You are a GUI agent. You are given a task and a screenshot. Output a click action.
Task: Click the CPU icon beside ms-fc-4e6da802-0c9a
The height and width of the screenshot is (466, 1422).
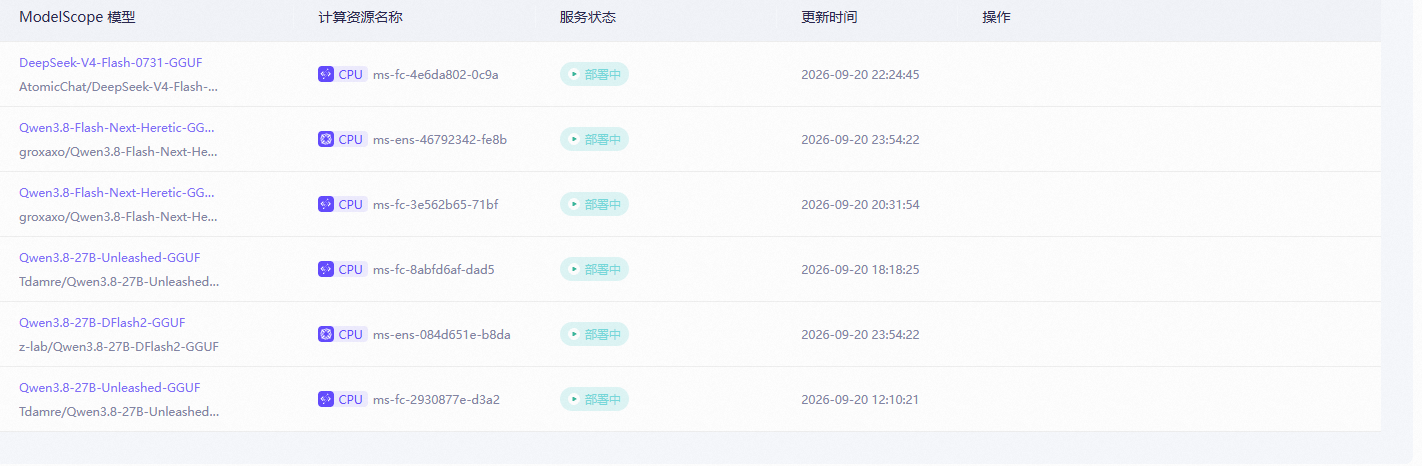pos(326,74)
